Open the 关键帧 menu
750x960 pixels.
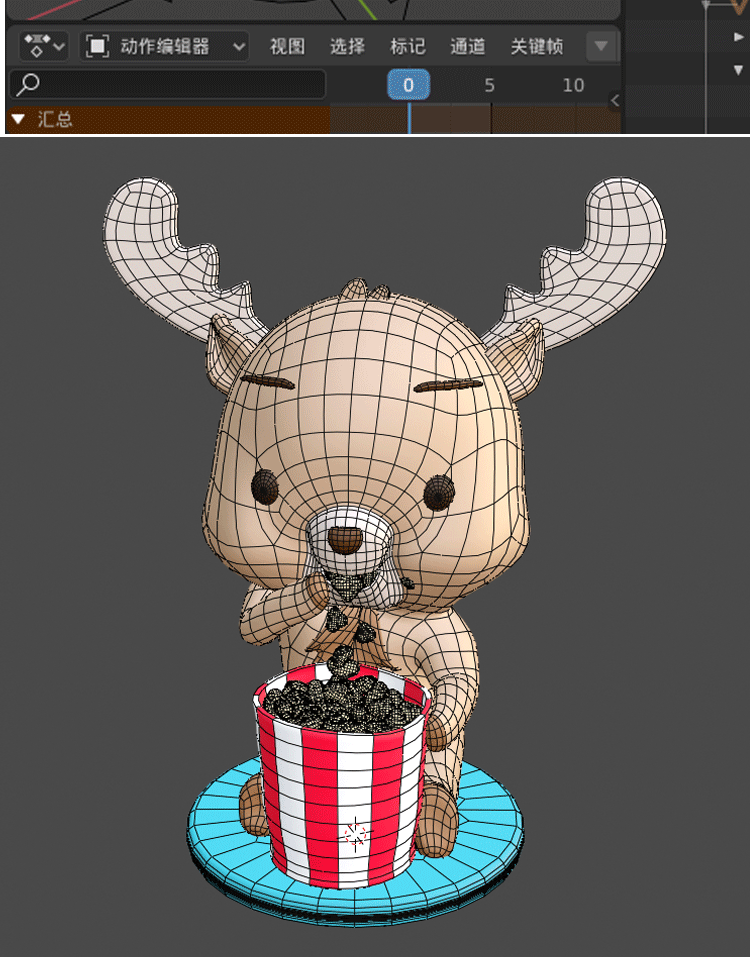click(536, 46)
